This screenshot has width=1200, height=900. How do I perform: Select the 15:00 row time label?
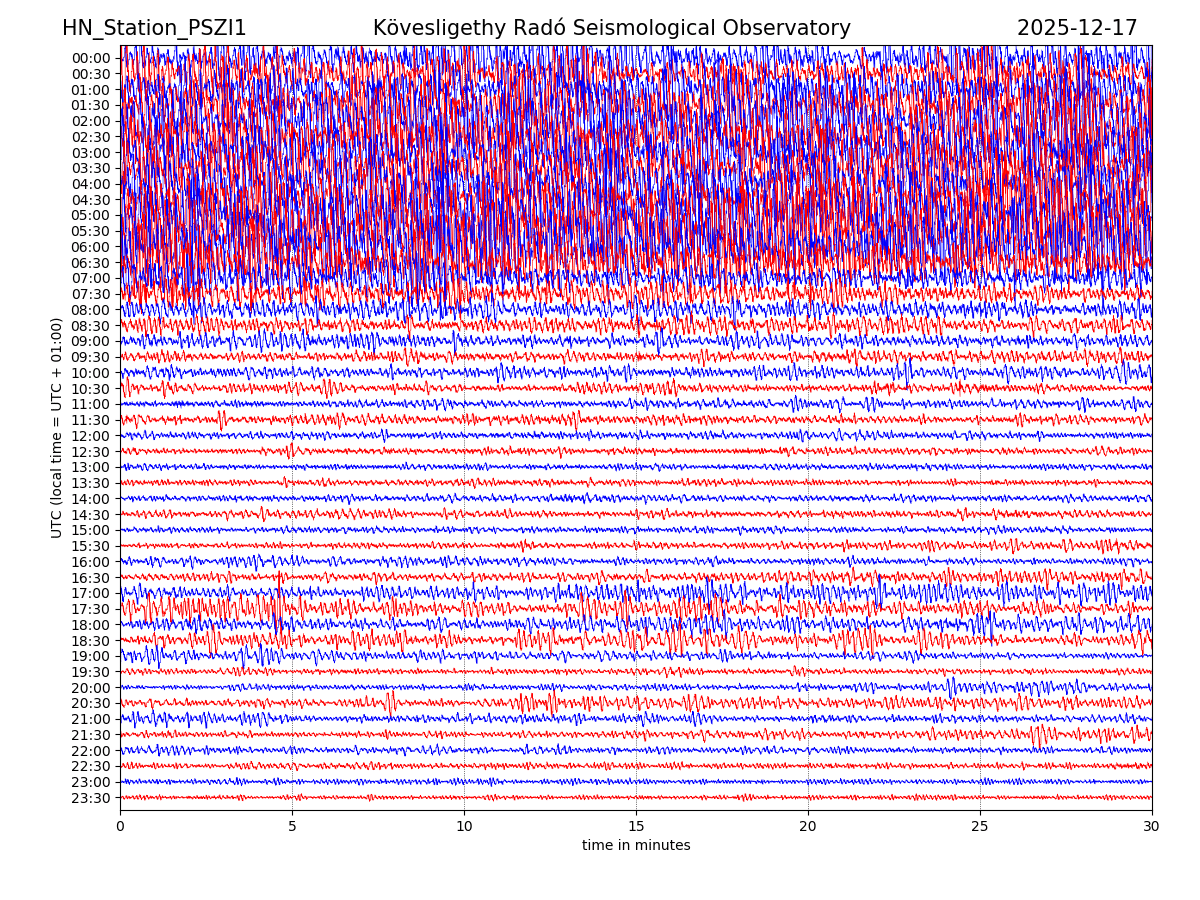90,530
